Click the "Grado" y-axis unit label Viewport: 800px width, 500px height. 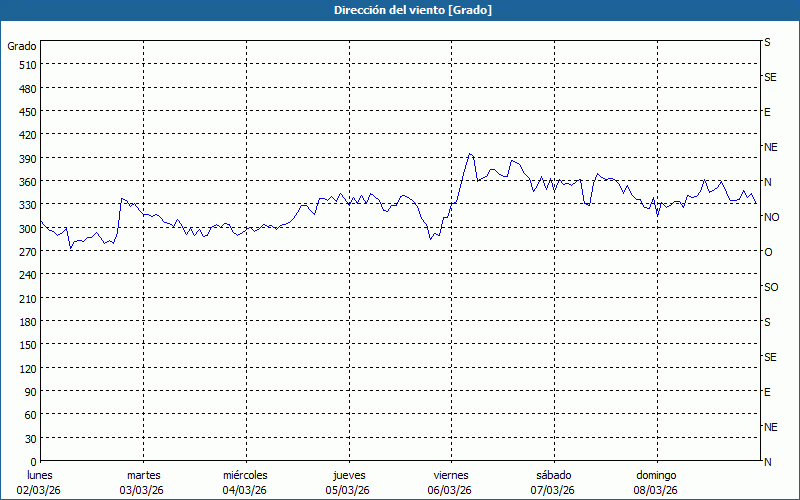coord(22,46)
